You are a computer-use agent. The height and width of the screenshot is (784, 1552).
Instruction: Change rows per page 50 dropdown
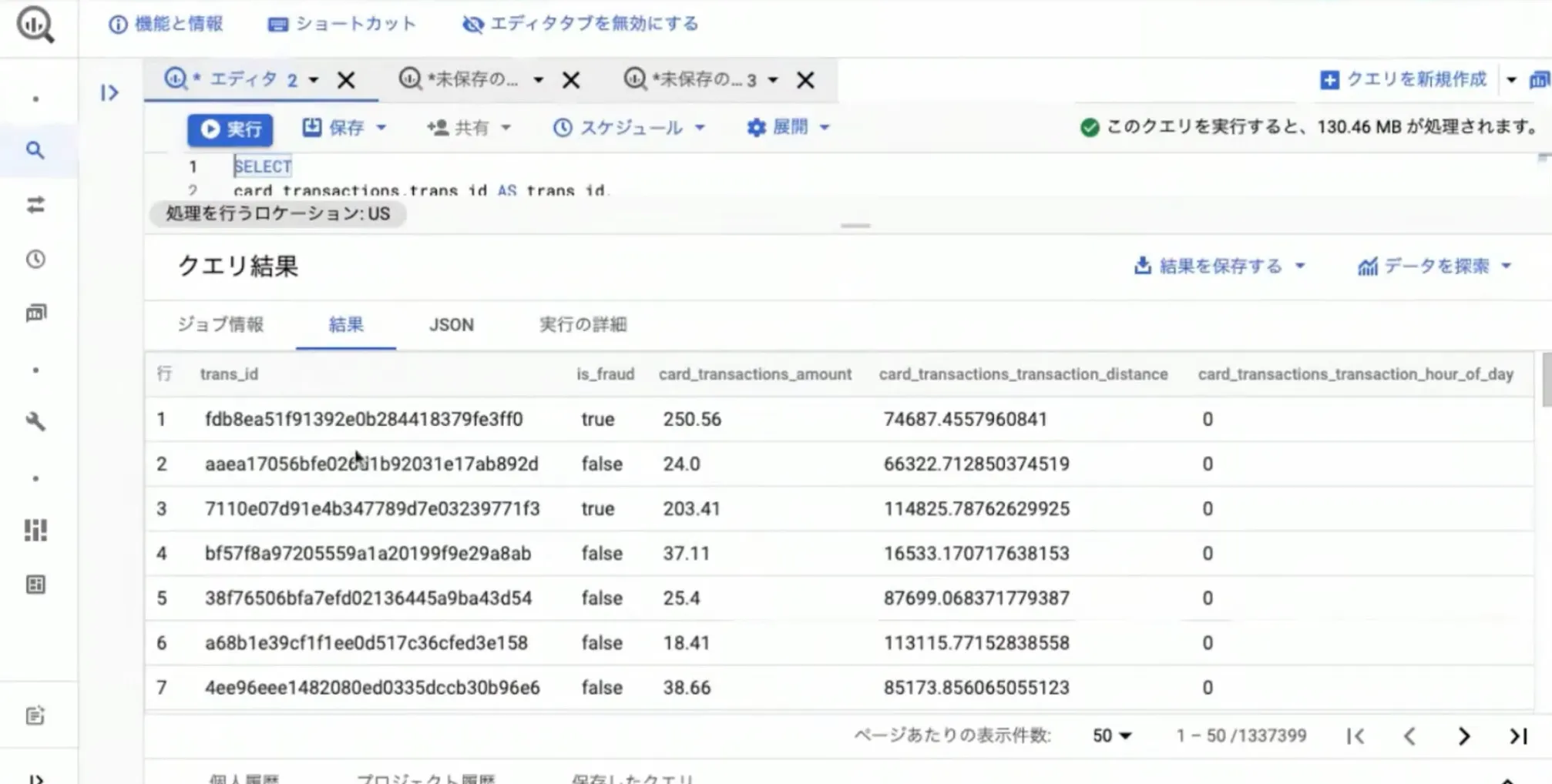(1112, 735)
